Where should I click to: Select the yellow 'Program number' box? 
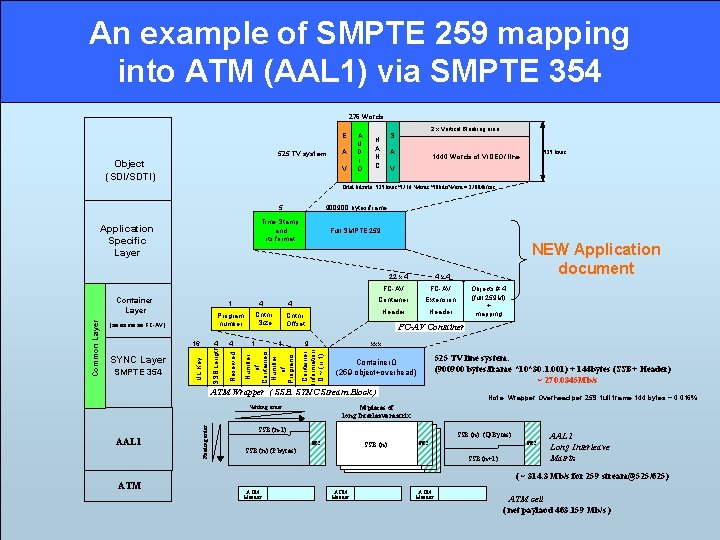[231, 319]
